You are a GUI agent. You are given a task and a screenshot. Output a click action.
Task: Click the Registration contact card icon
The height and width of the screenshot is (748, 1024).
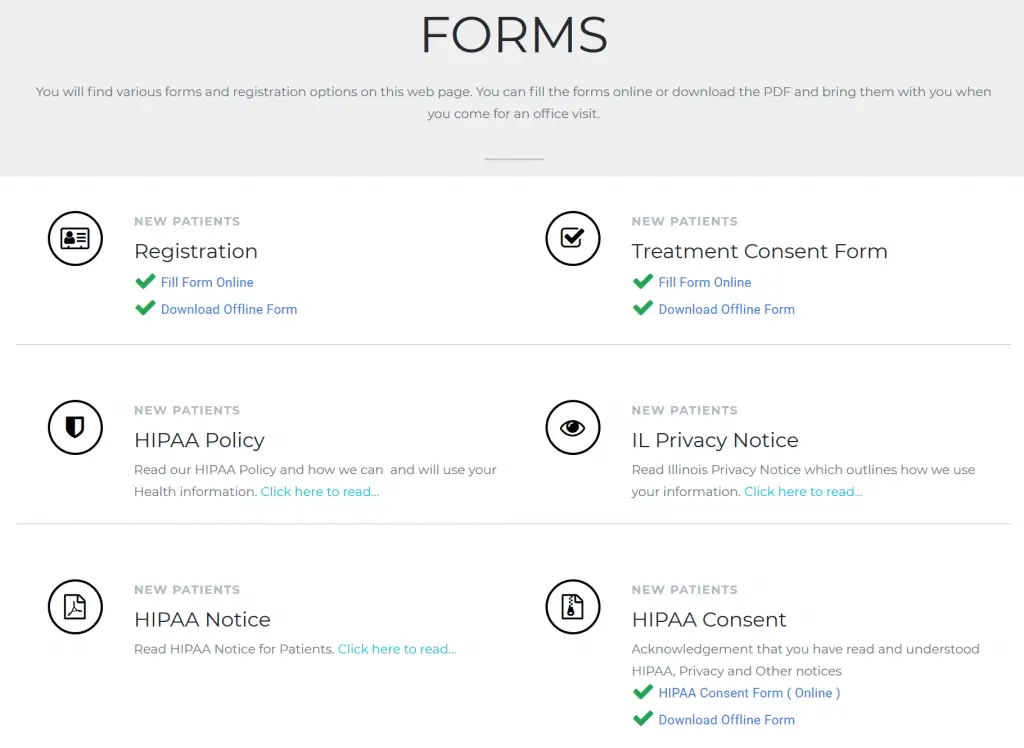pos(75,238)
